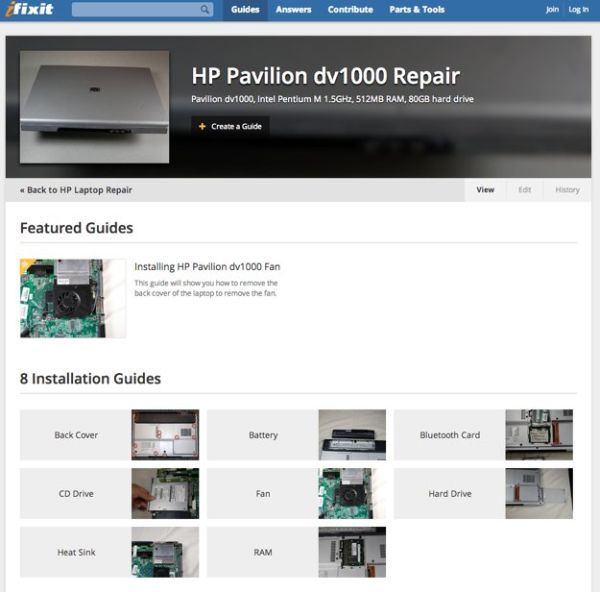Focus the search input field
The height and width of the screenshot is (592, 600).
coord(135,10)
